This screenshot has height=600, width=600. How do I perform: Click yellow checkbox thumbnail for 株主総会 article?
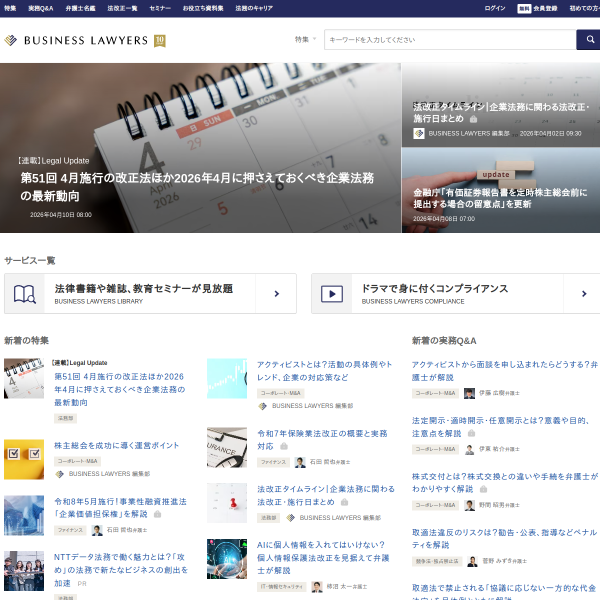coord(24,460)
